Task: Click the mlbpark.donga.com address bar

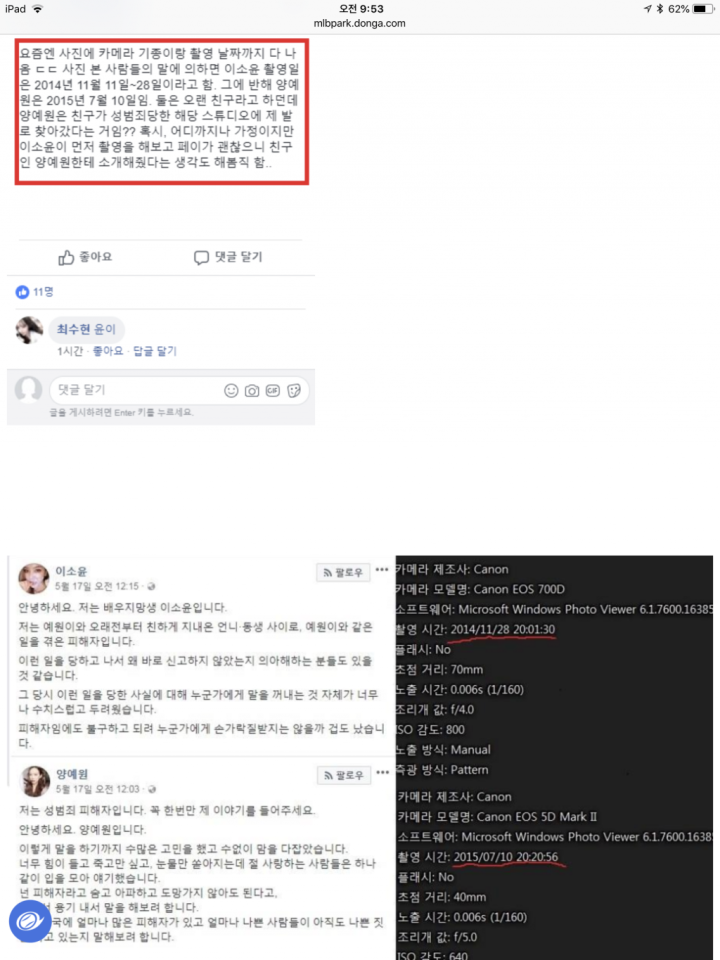Action: click(360, 24)
